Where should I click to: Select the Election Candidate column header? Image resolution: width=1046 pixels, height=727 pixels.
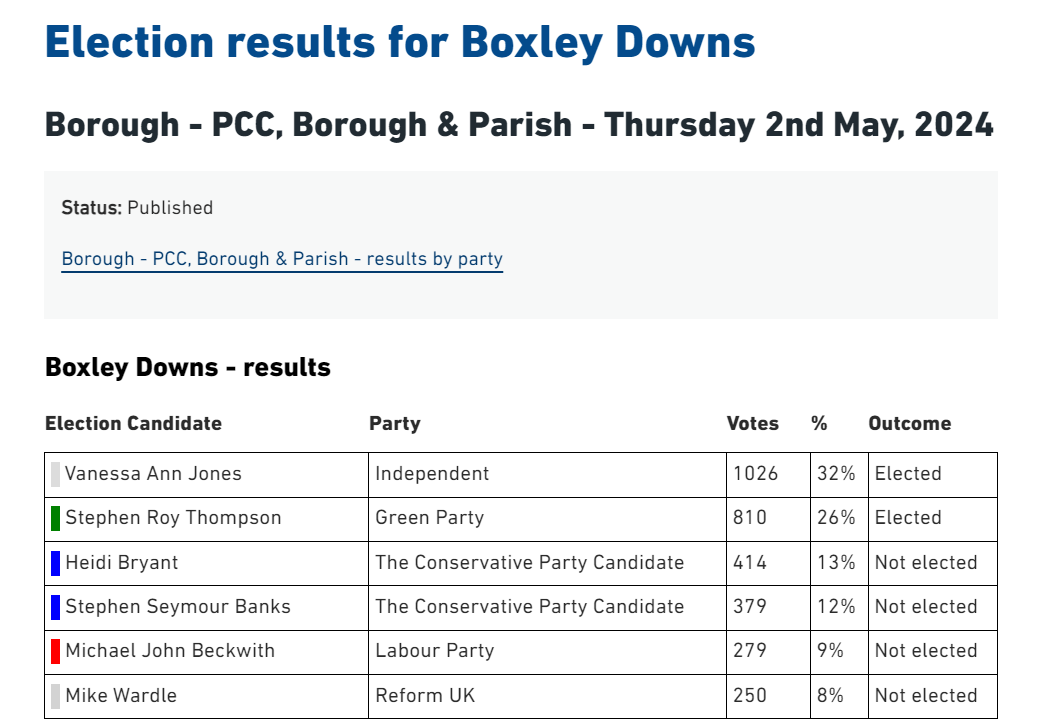[x=133, y=424]
